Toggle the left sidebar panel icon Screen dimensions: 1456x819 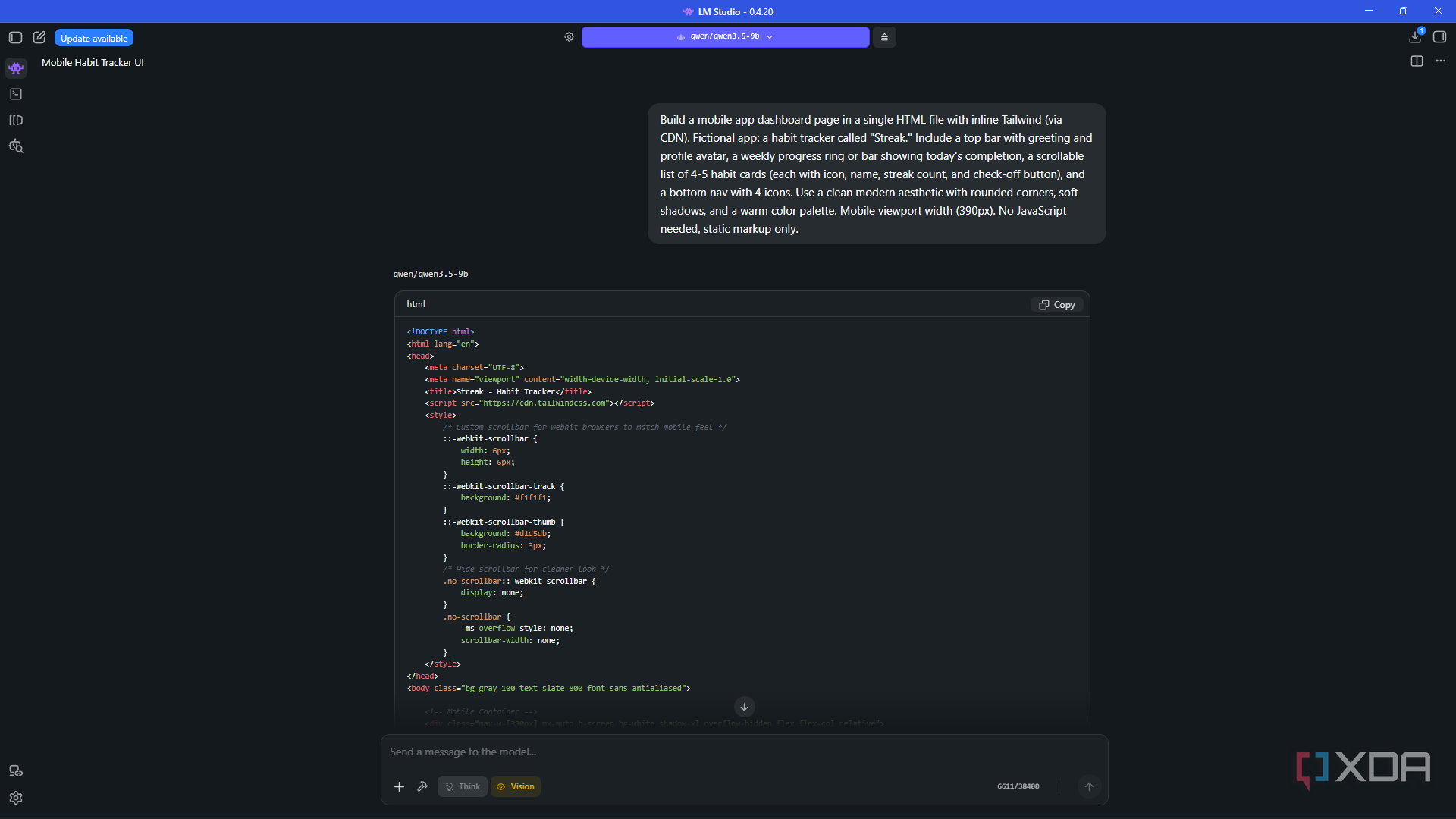15,37
